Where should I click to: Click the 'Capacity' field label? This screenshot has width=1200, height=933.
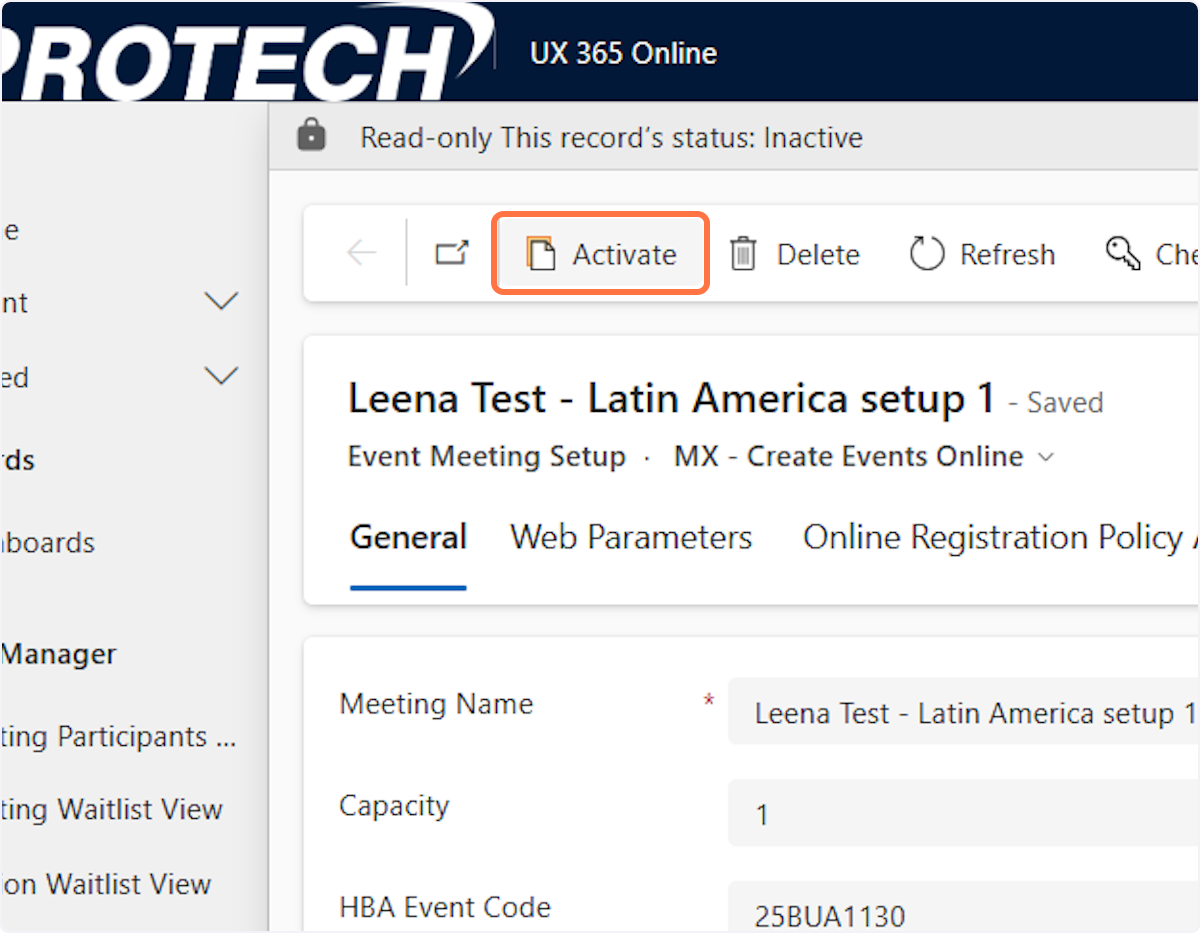(x=394, y=806)
